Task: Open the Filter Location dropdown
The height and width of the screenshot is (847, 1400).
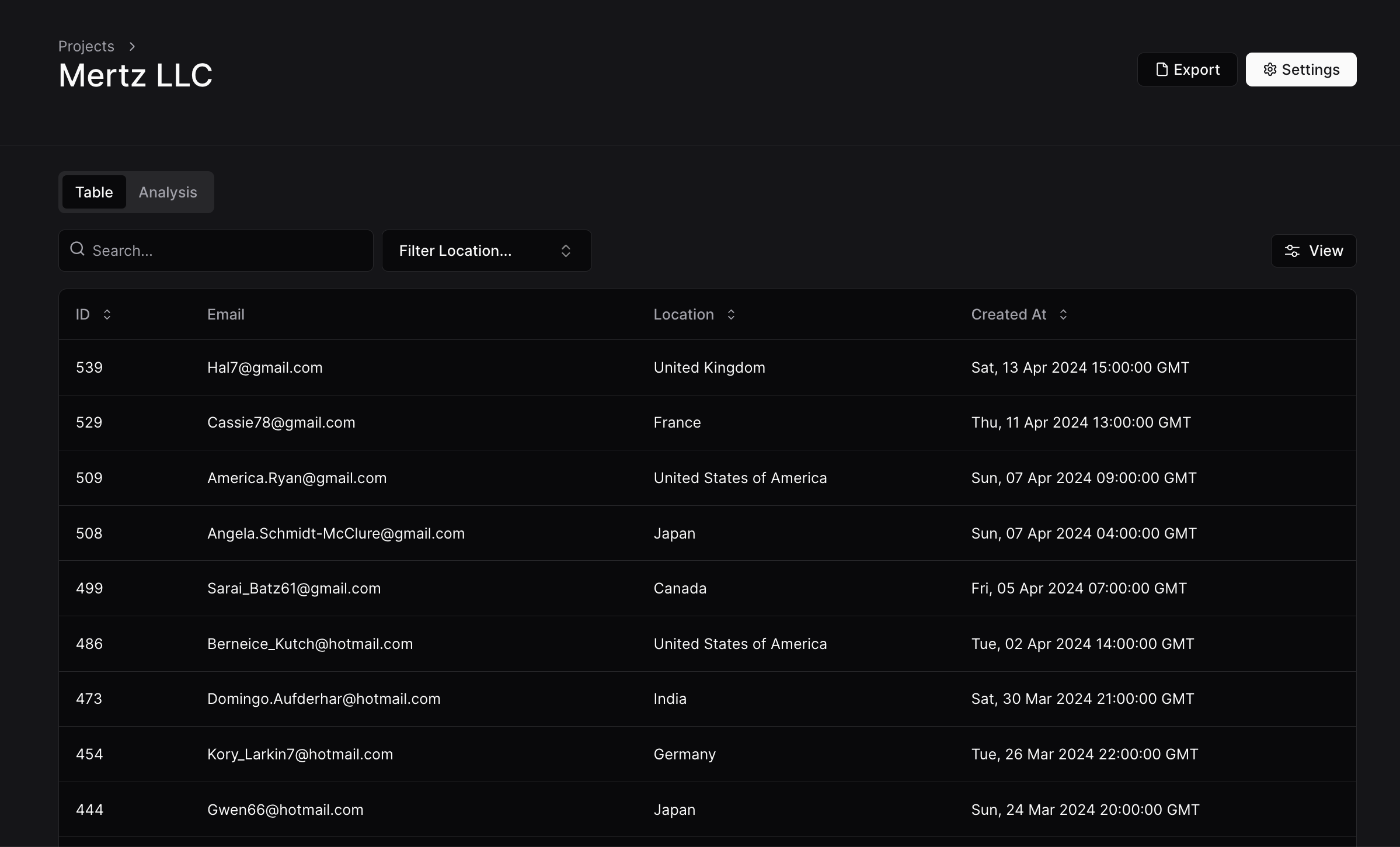Action: coord(486,251)
